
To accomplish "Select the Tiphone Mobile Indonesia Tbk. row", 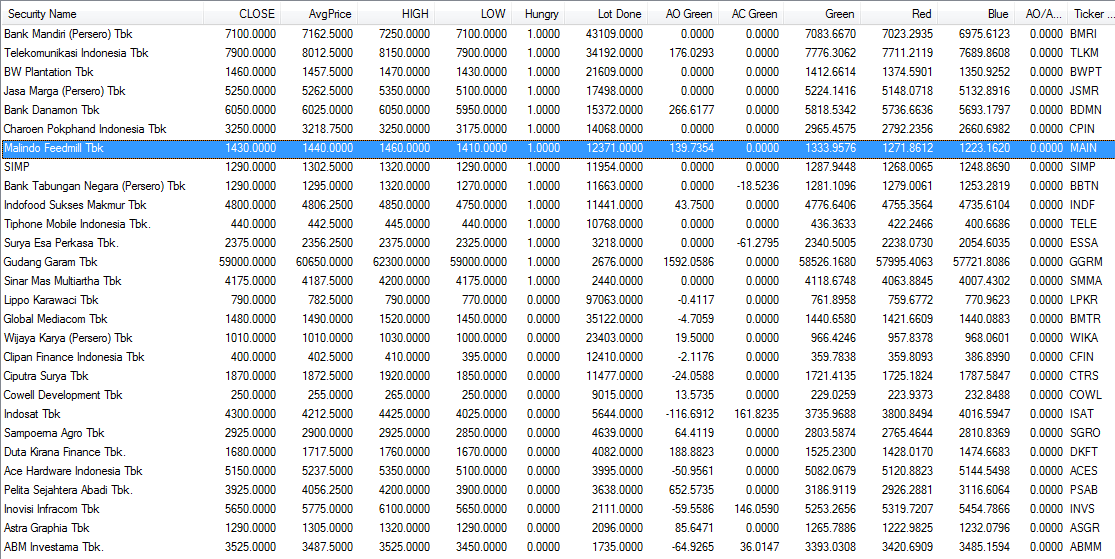I will coord(558,224).
